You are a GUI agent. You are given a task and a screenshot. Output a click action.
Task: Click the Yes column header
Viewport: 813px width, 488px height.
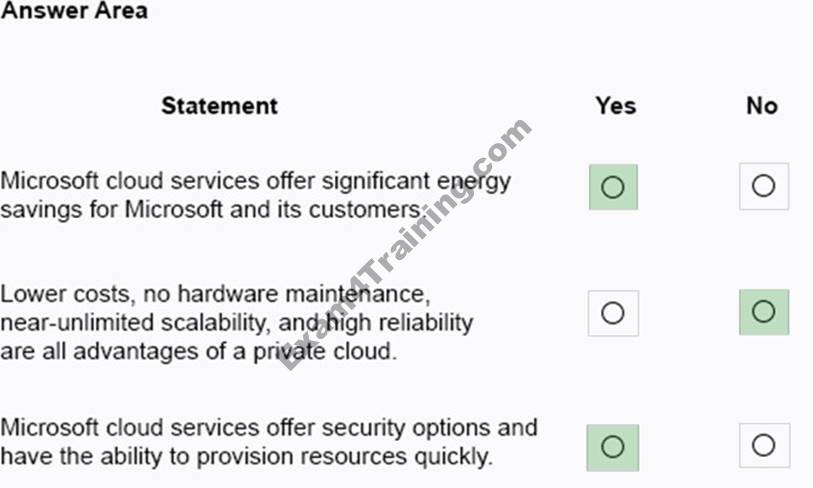point(615,106)
